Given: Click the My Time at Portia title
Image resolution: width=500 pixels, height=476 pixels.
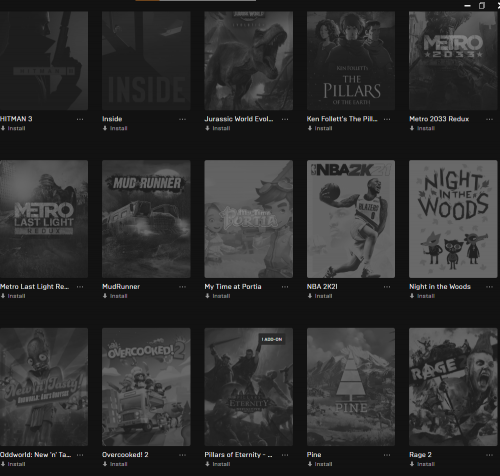Looking at the screenshot, I should click(x=233, y=287).
